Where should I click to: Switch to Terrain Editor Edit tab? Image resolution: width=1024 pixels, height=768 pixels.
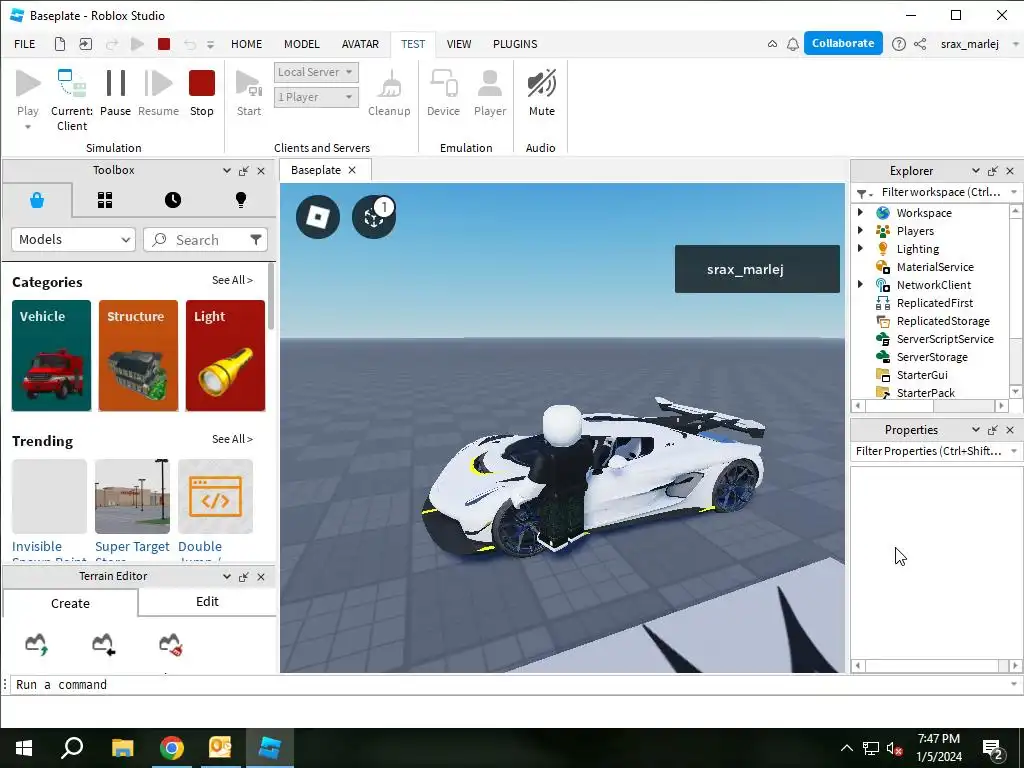(x=207, y=601)
